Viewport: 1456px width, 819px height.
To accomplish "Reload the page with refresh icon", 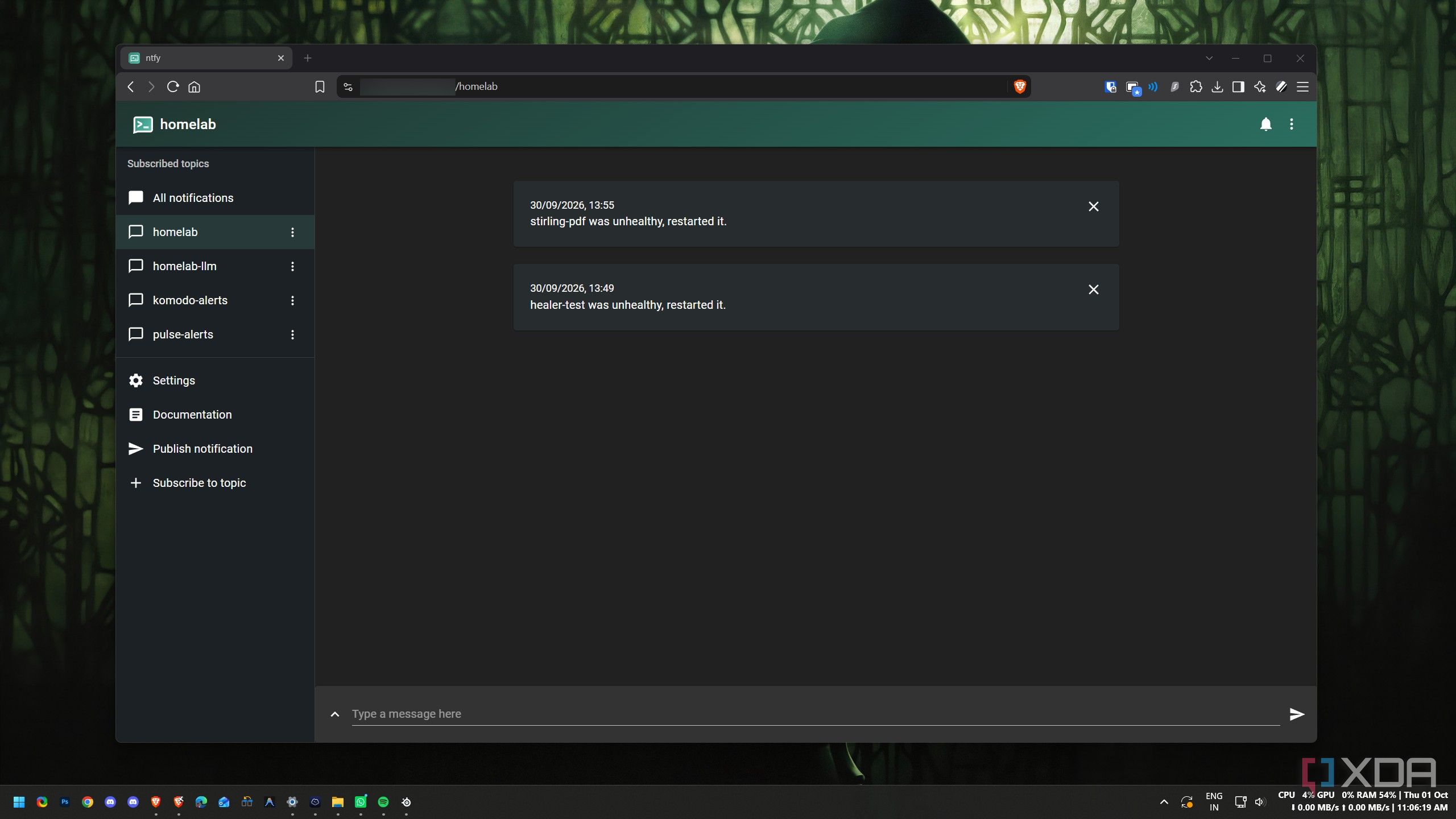I will click(x=173, y=86).
